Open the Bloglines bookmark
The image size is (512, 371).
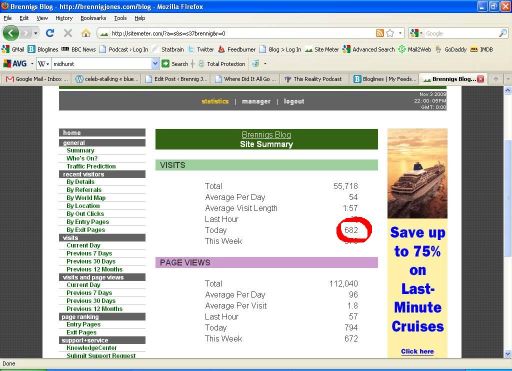[43, 49]
